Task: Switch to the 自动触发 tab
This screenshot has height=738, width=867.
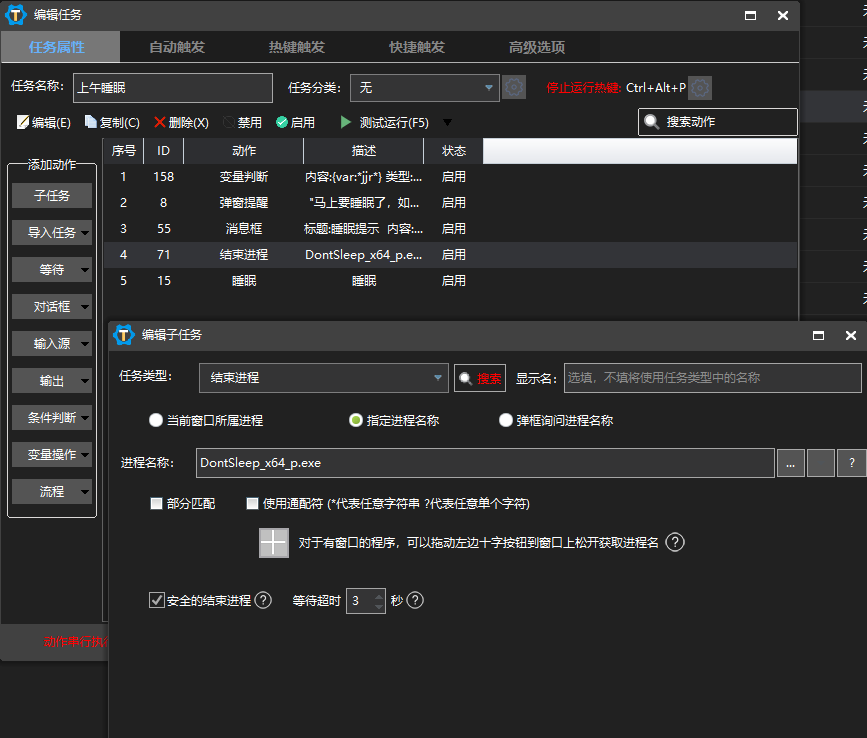Action: pyautogui.click(x=177, y=47)
